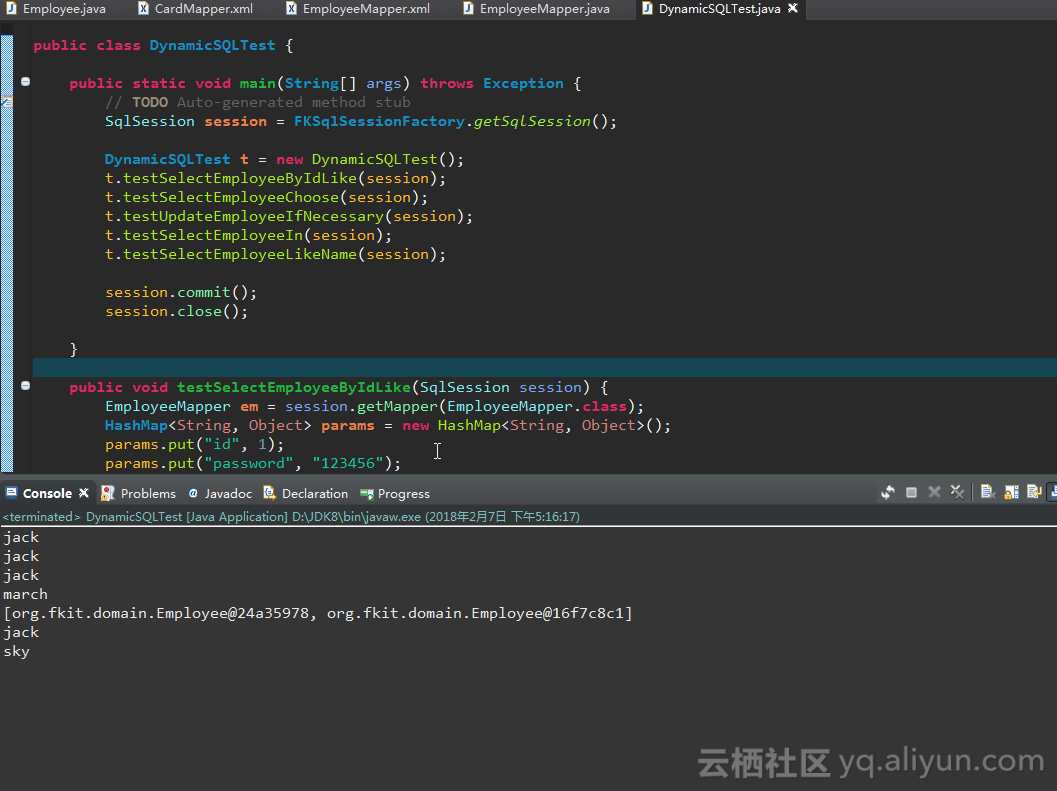Click the Javadoc view icon

(x=195, y=493)
